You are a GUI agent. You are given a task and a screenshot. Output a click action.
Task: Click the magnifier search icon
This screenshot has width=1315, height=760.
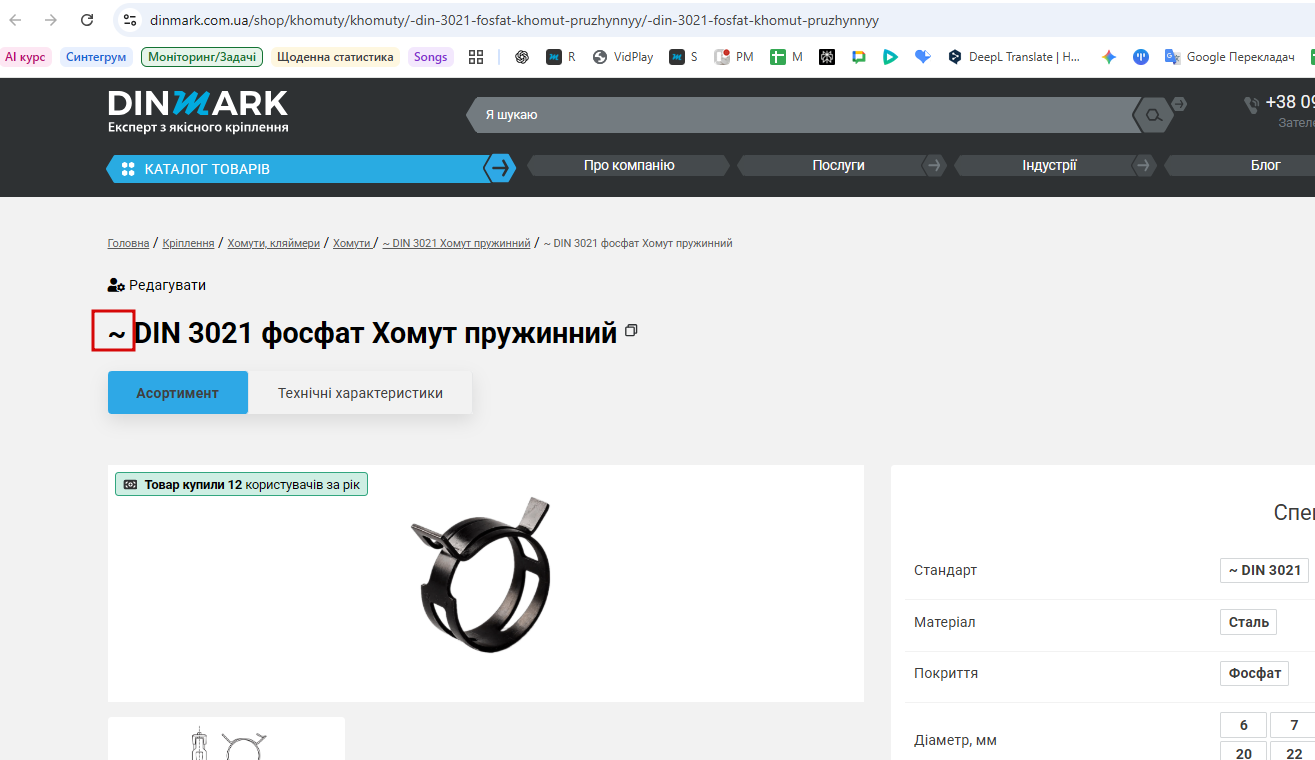coord(1153,116)
